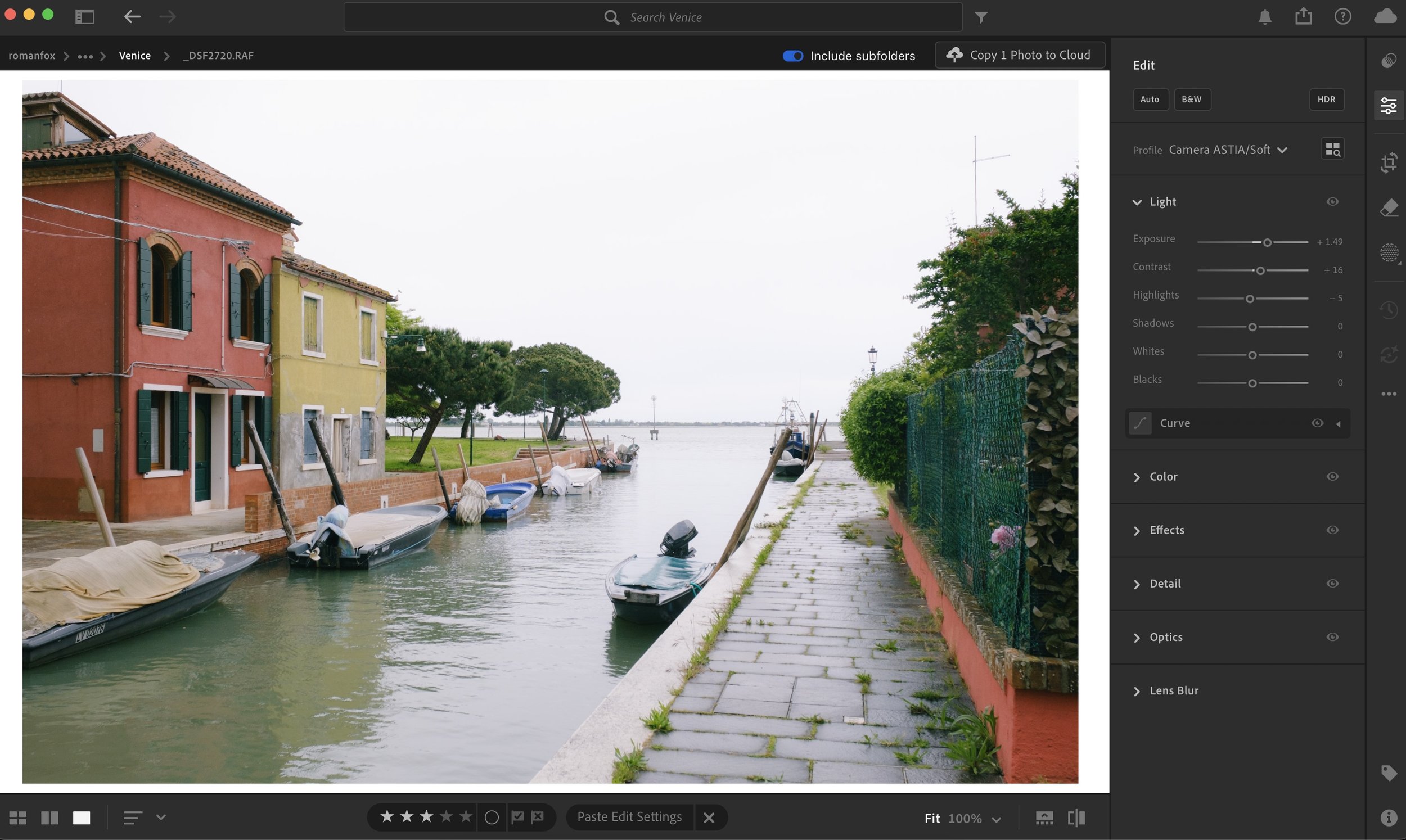Open the Presets panel icon

(1389, 61)
